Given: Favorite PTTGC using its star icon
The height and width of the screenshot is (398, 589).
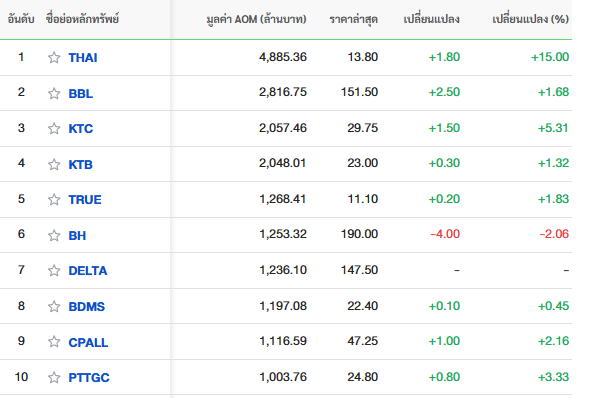Looking at the screenshot, I should click(x=54, y=377).
